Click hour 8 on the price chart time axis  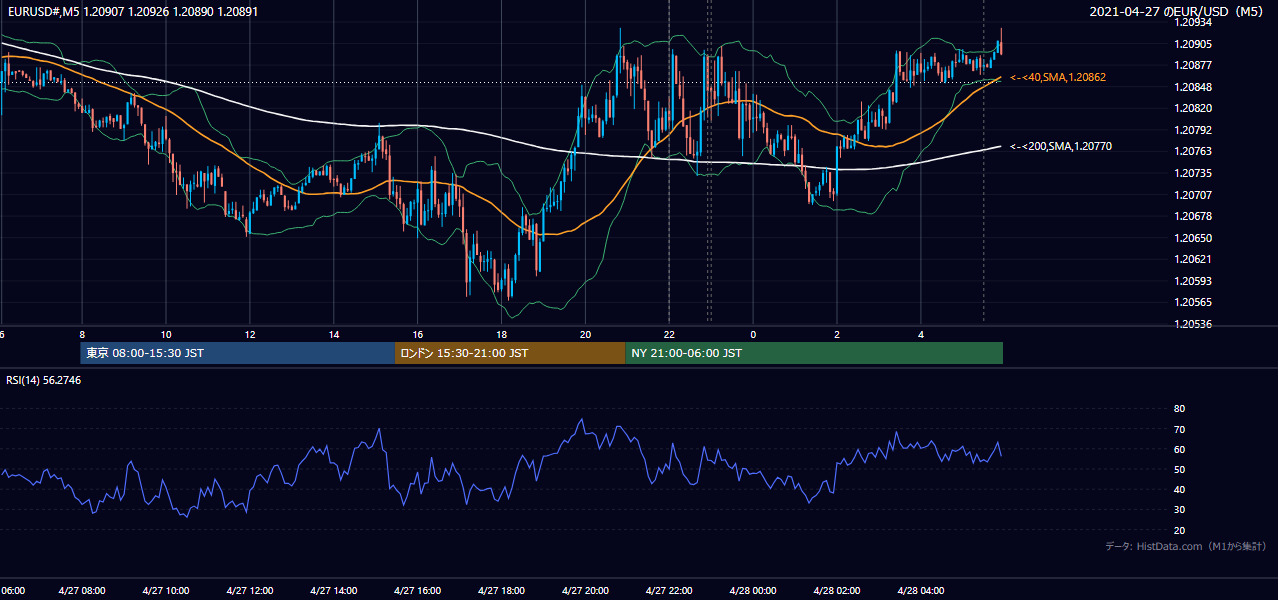(x=82, y=335)
